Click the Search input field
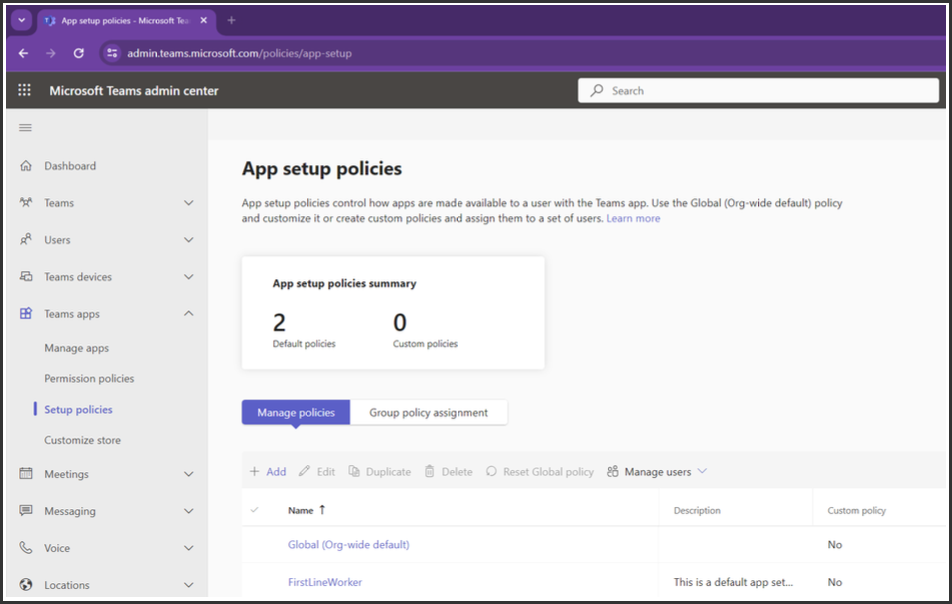 [758, 90]
